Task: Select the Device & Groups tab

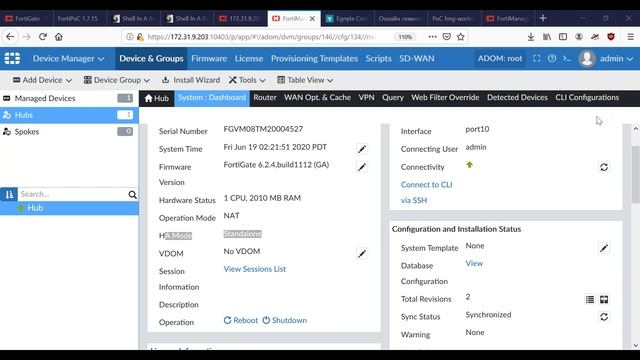Action: (151, 58)
